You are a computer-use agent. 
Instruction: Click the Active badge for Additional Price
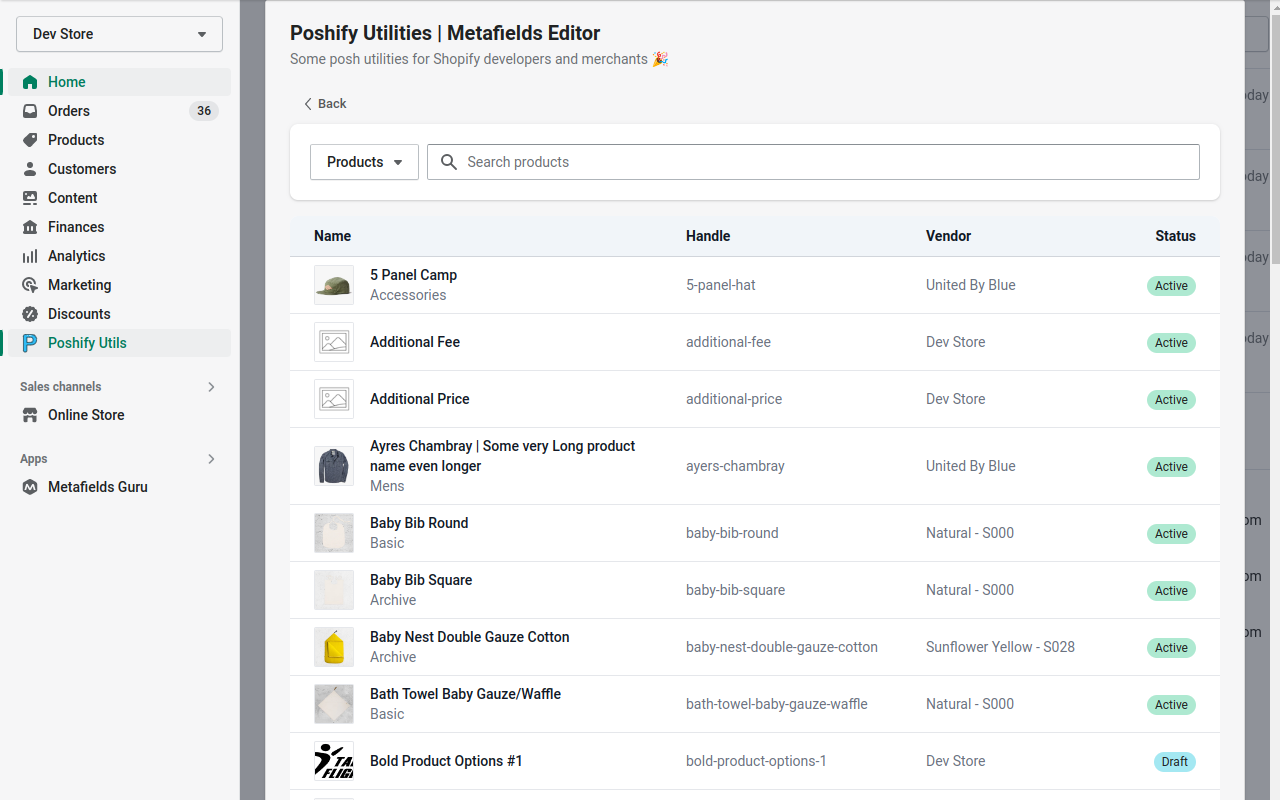pyautogui.click(x=1171, y=400)
